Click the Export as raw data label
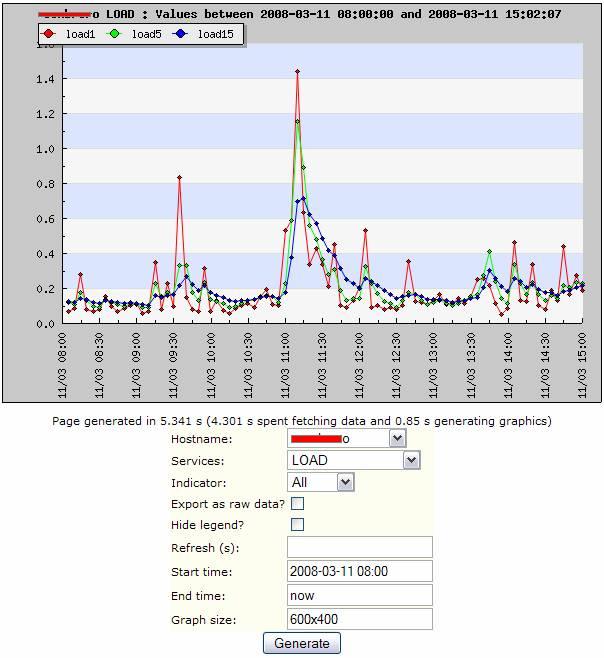The width and height of the screenshot is (604, 658). click(x=228, y=504)
